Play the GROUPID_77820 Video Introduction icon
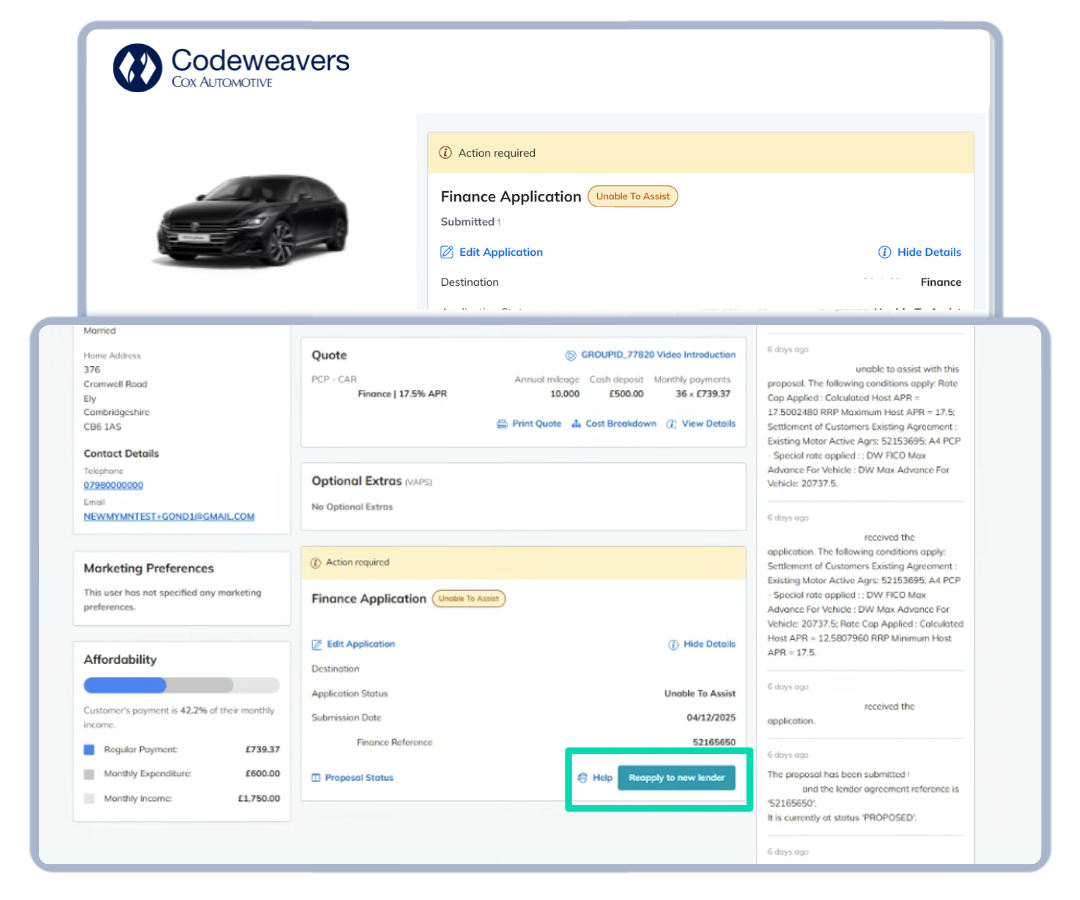Image resolution: width=1080 pixels, height=900 pixels. [x=571, y=355]
